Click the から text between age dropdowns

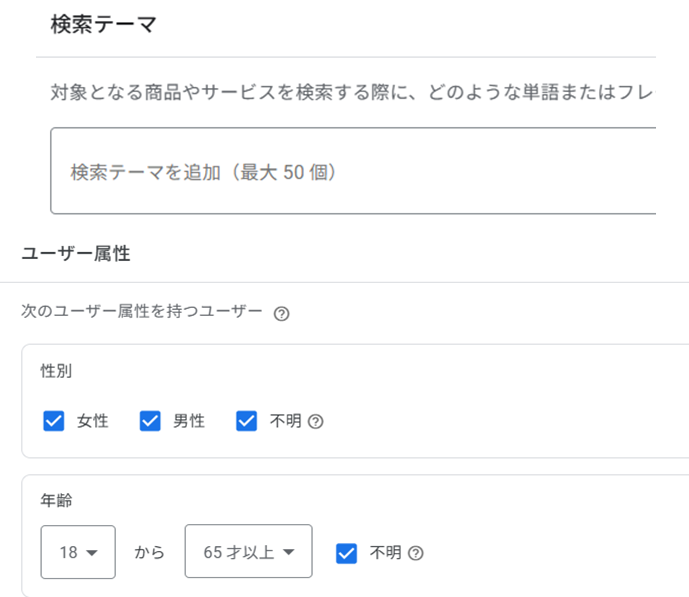tap(150, 552)
